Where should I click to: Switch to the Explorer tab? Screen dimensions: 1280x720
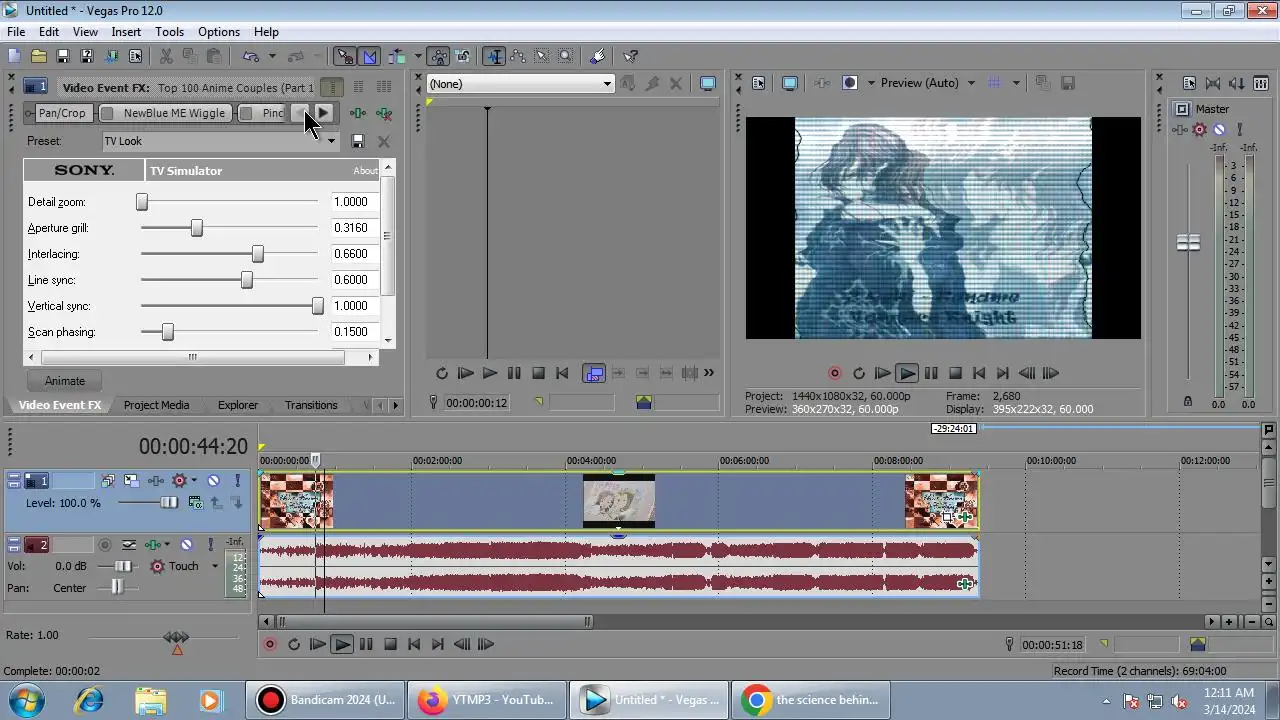(x=238, y=405)
